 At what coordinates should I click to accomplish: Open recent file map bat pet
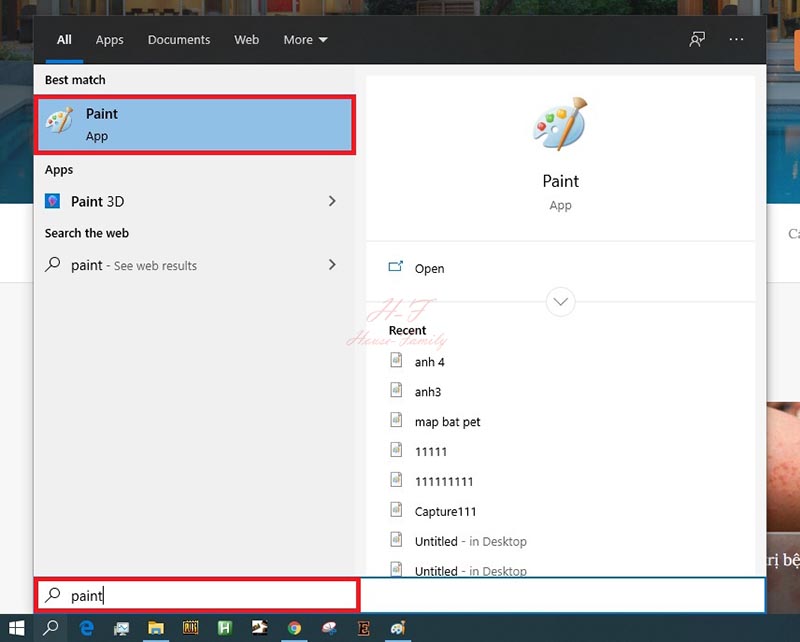click(x=447, y=422)
